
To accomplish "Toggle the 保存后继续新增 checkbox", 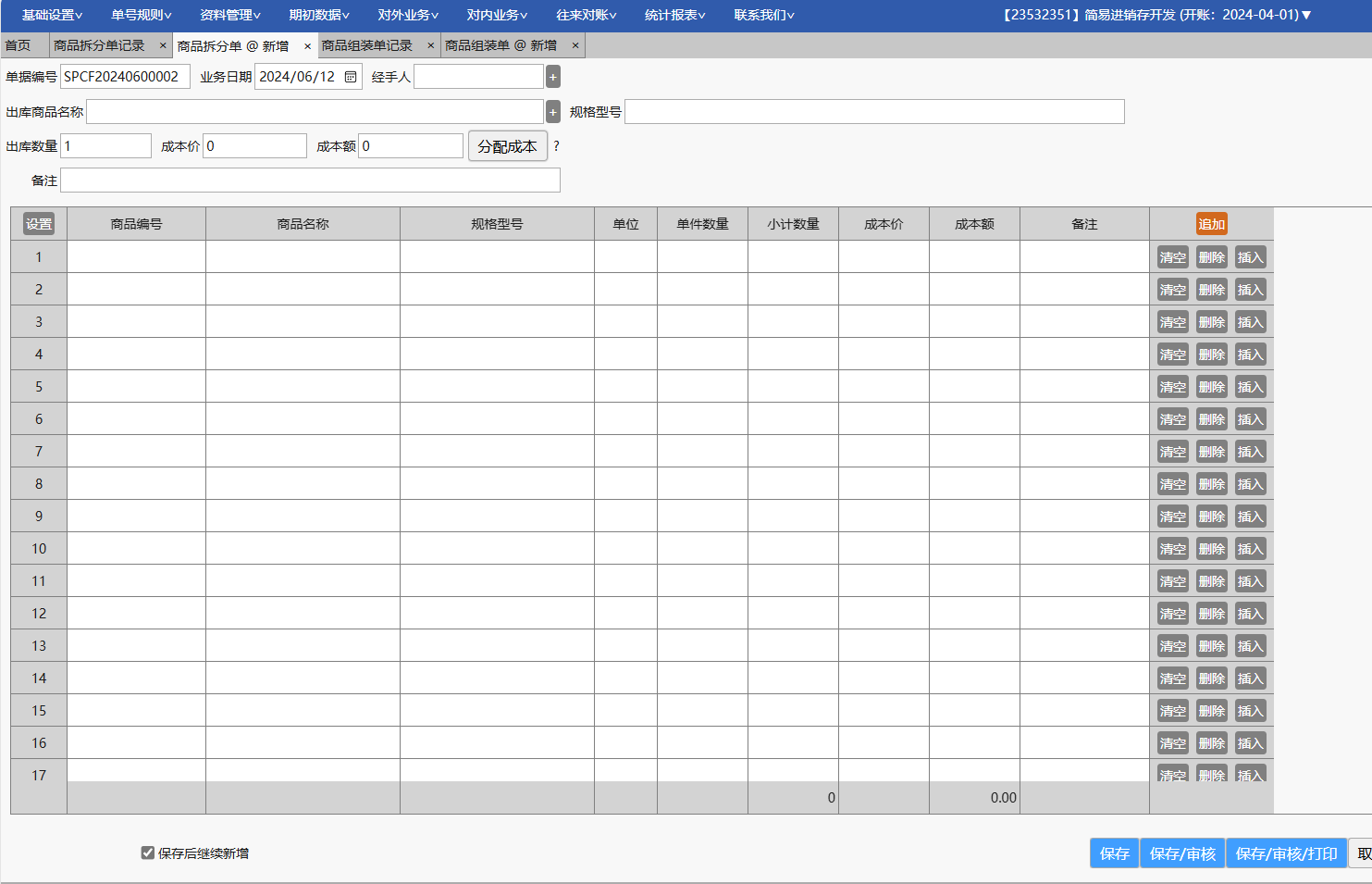I will pyautogui.click(x=147, y=853).
